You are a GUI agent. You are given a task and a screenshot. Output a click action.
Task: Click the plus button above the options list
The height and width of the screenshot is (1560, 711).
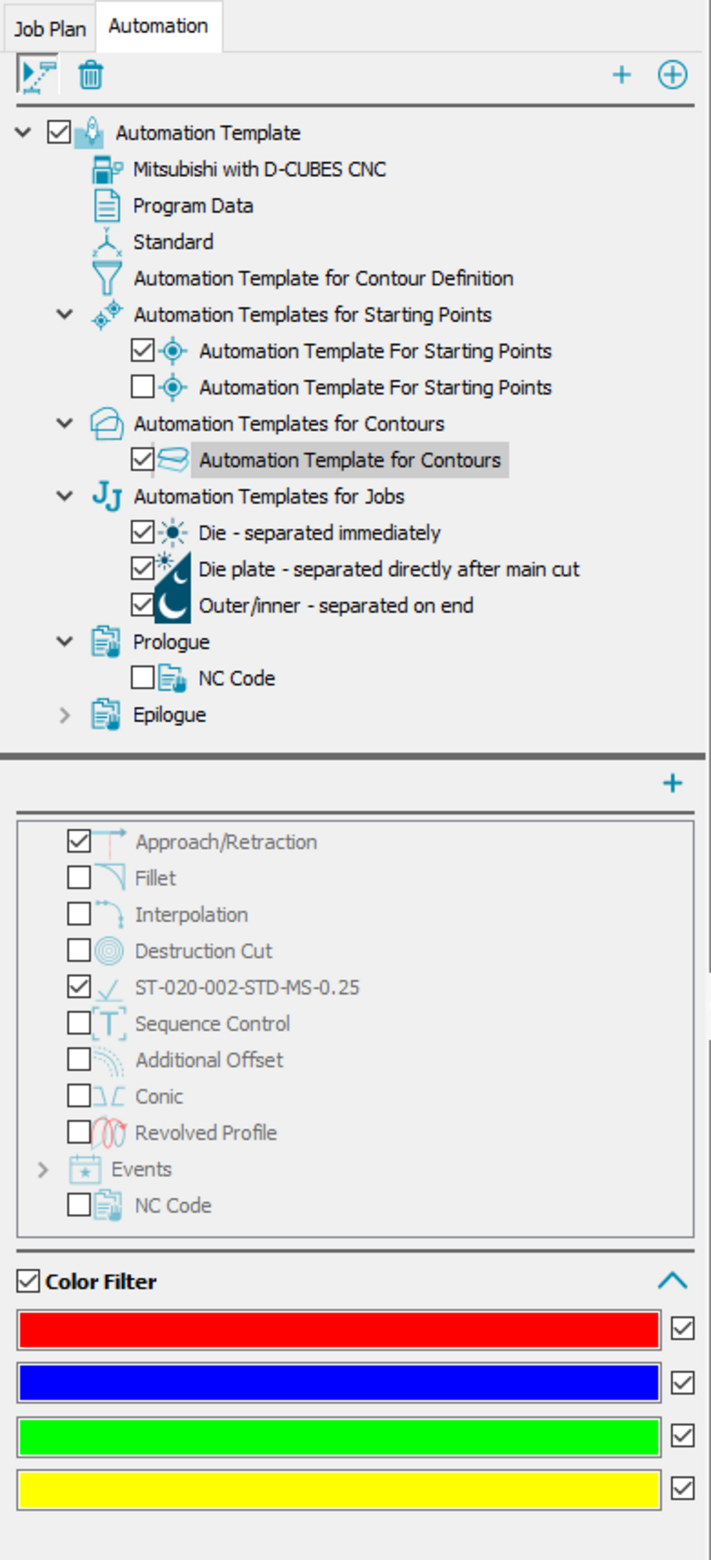[x=673, y=783]
